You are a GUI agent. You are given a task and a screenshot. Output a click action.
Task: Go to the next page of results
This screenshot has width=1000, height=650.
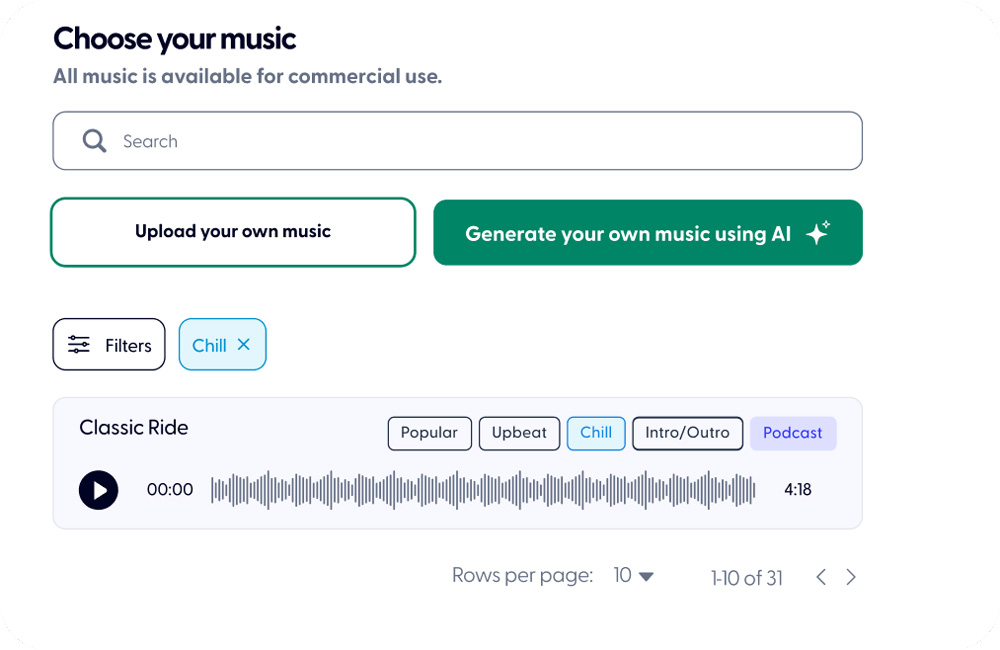click(851, 577)
